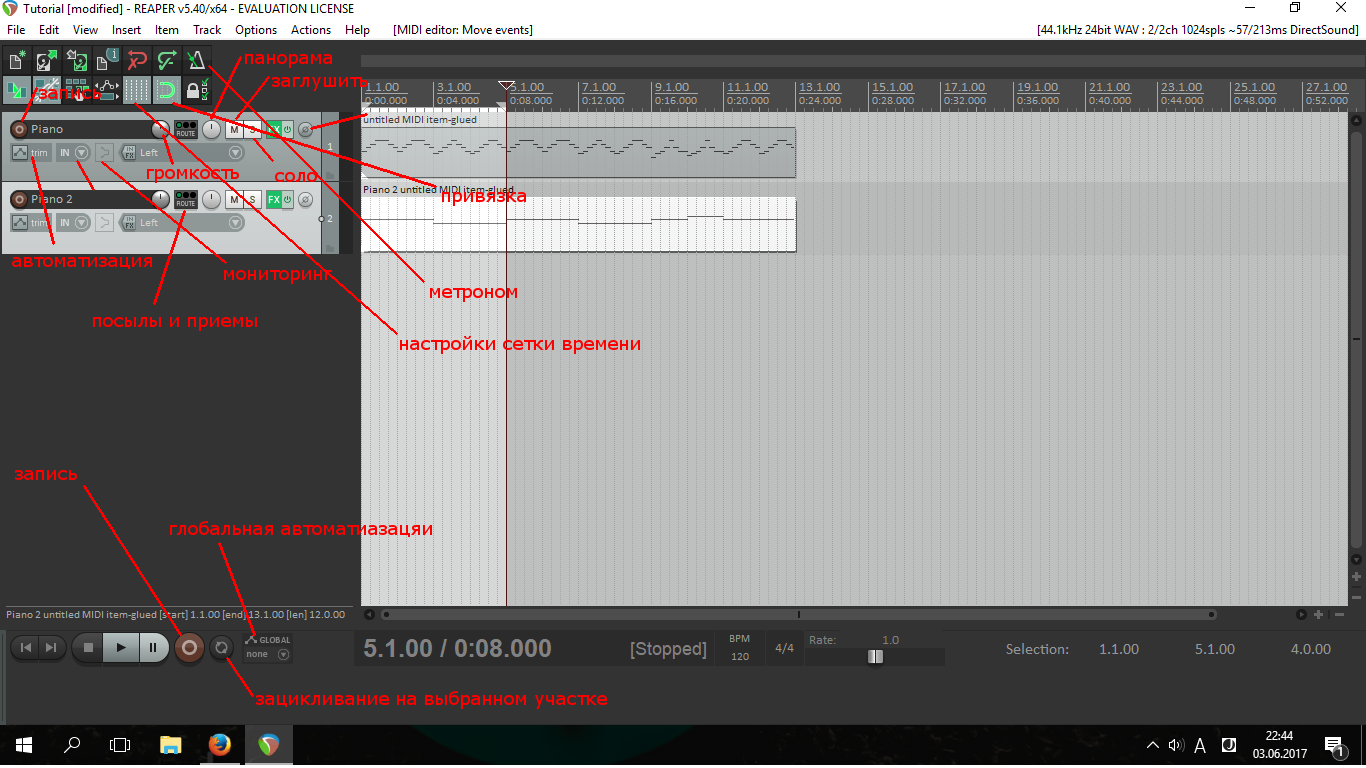Viewport: 1366px width, 768px height.
Task: Open Firefox from the Windows taskbar
Action: click(x=219, y=745)
